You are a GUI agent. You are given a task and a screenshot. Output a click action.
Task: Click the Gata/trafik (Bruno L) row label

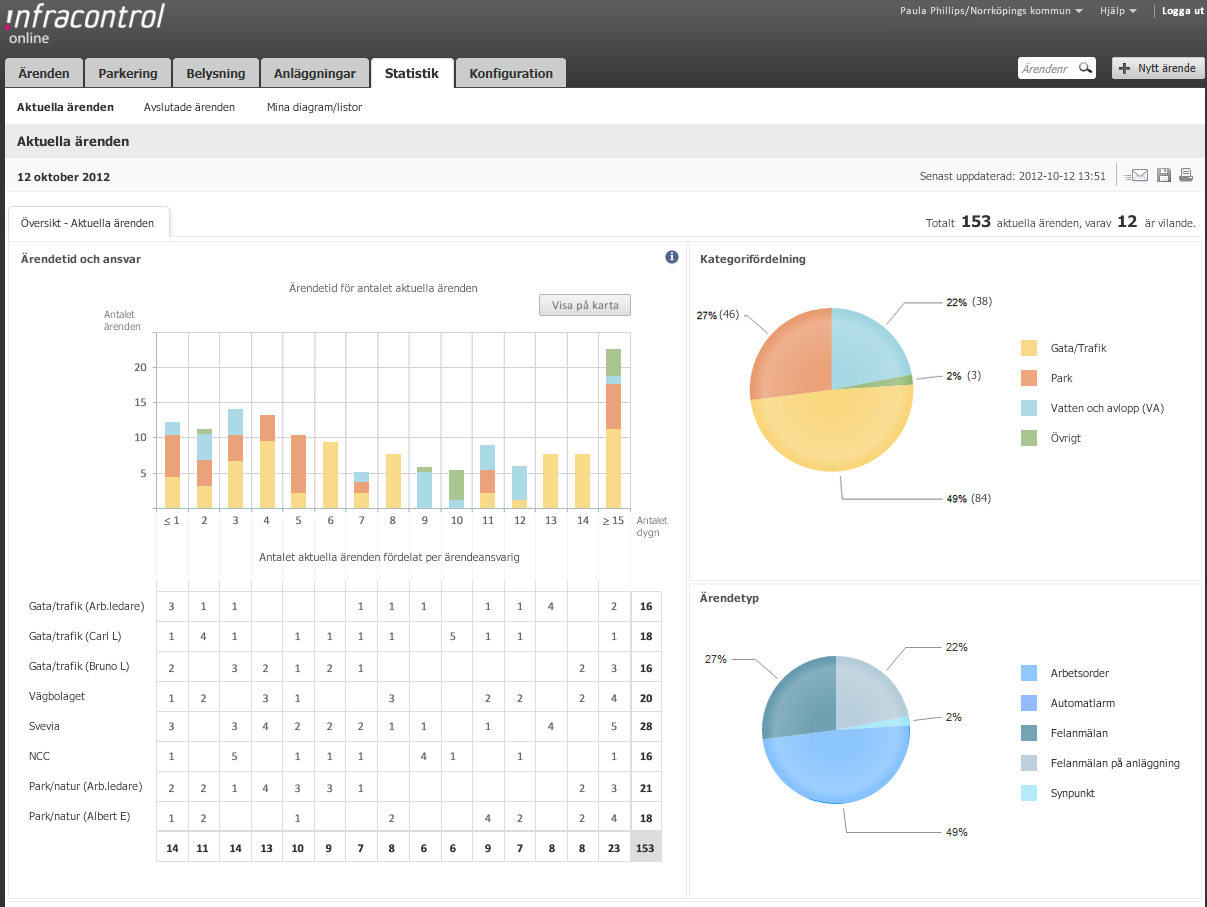tap(80, 666)
